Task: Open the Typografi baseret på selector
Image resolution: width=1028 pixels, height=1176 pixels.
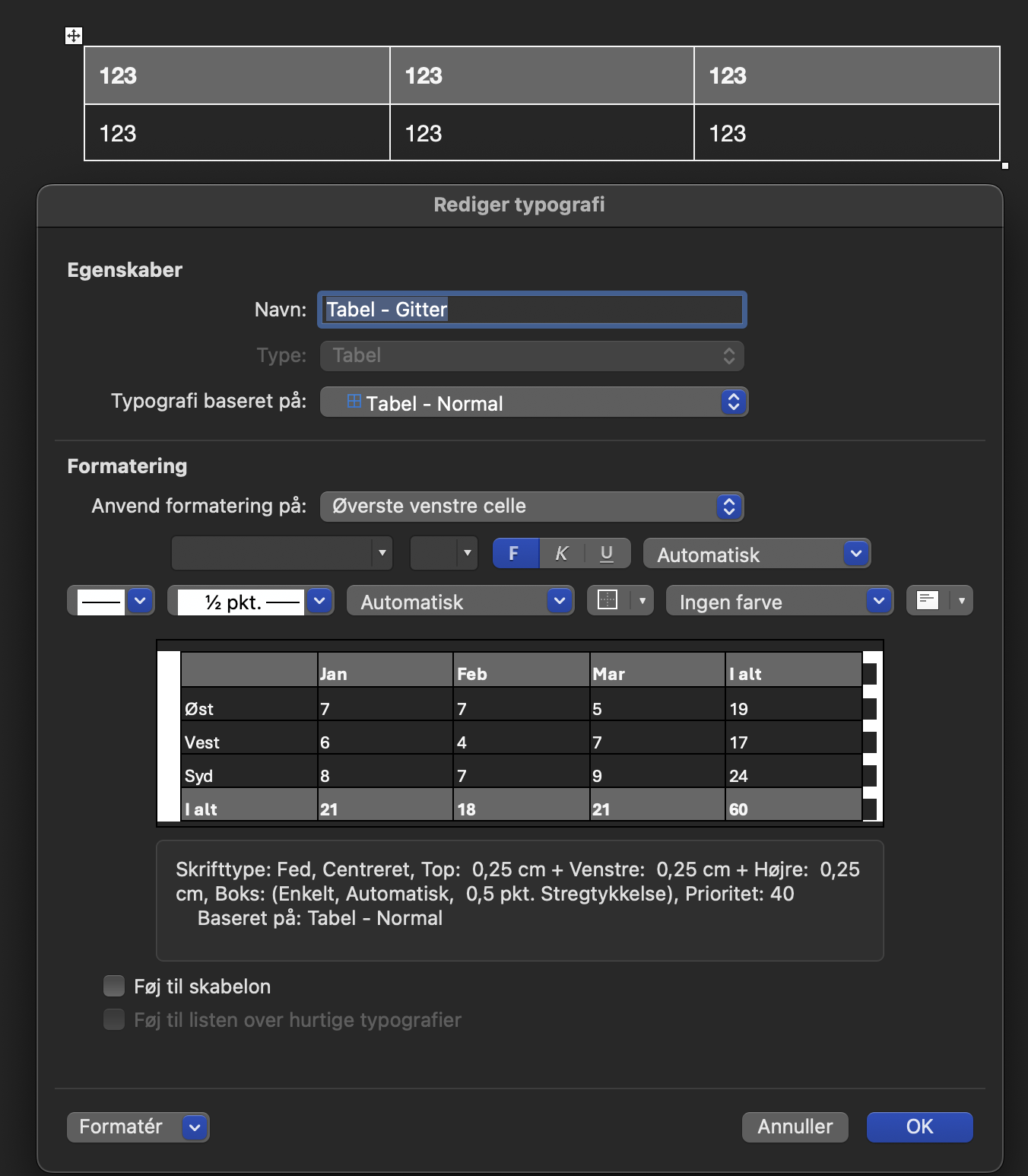Action: pos(534,402)
